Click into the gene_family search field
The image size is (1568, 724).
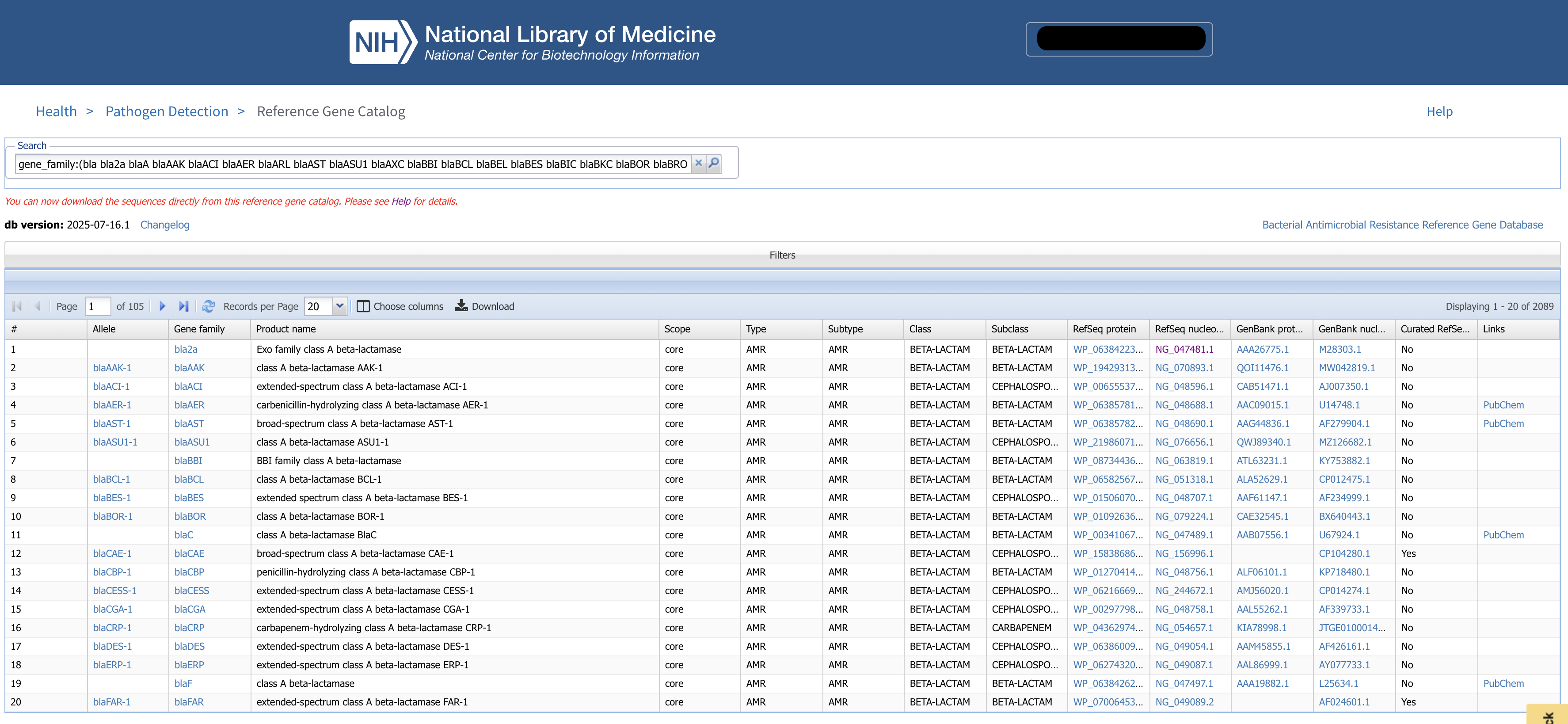tap(353, 164)
